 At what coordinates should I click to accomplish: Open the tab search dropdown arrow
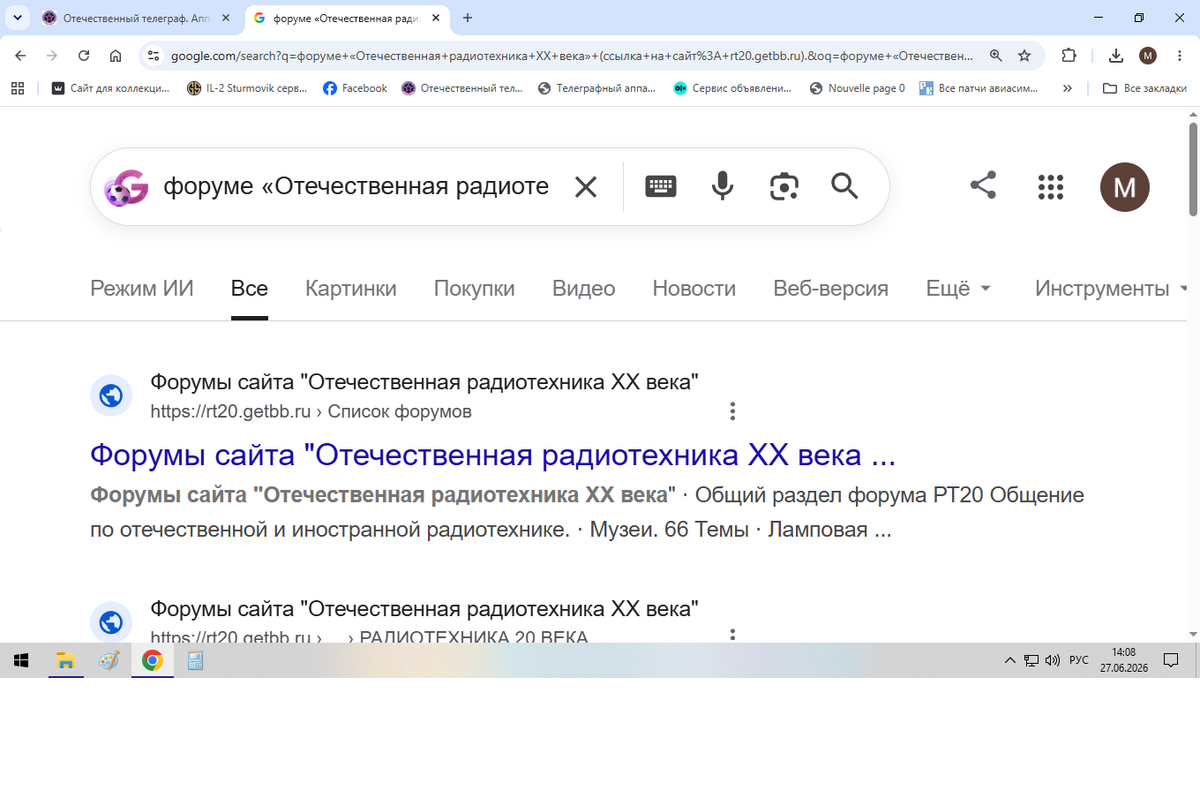(18, 18)
